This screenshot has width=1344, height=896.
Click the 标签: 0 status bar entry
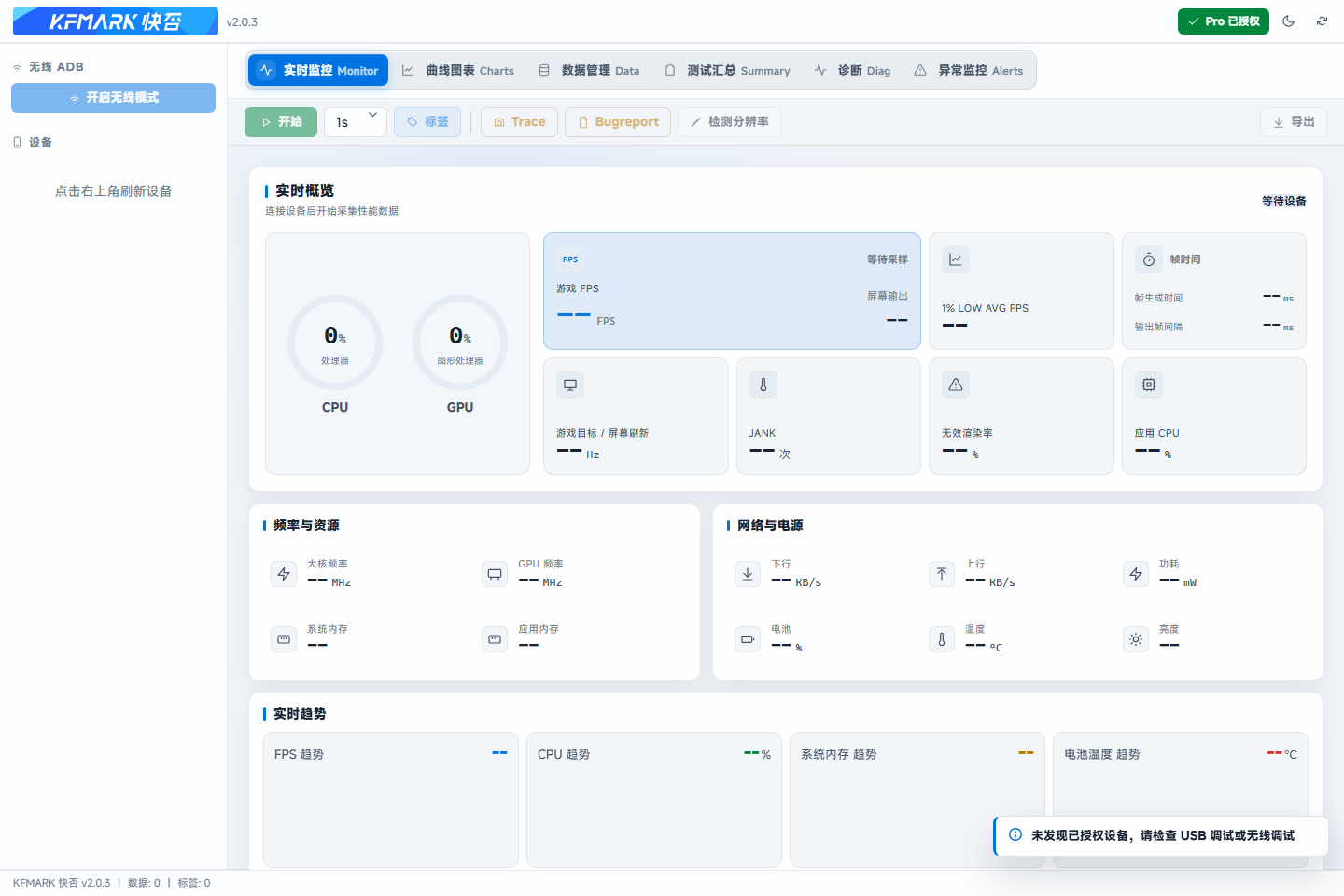tap(194, 883)
